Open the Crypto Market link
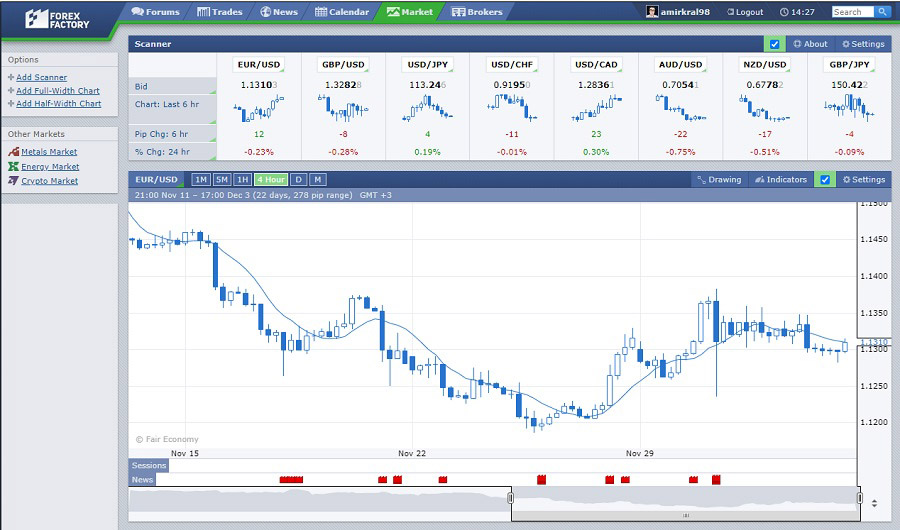 click(49, 180)
